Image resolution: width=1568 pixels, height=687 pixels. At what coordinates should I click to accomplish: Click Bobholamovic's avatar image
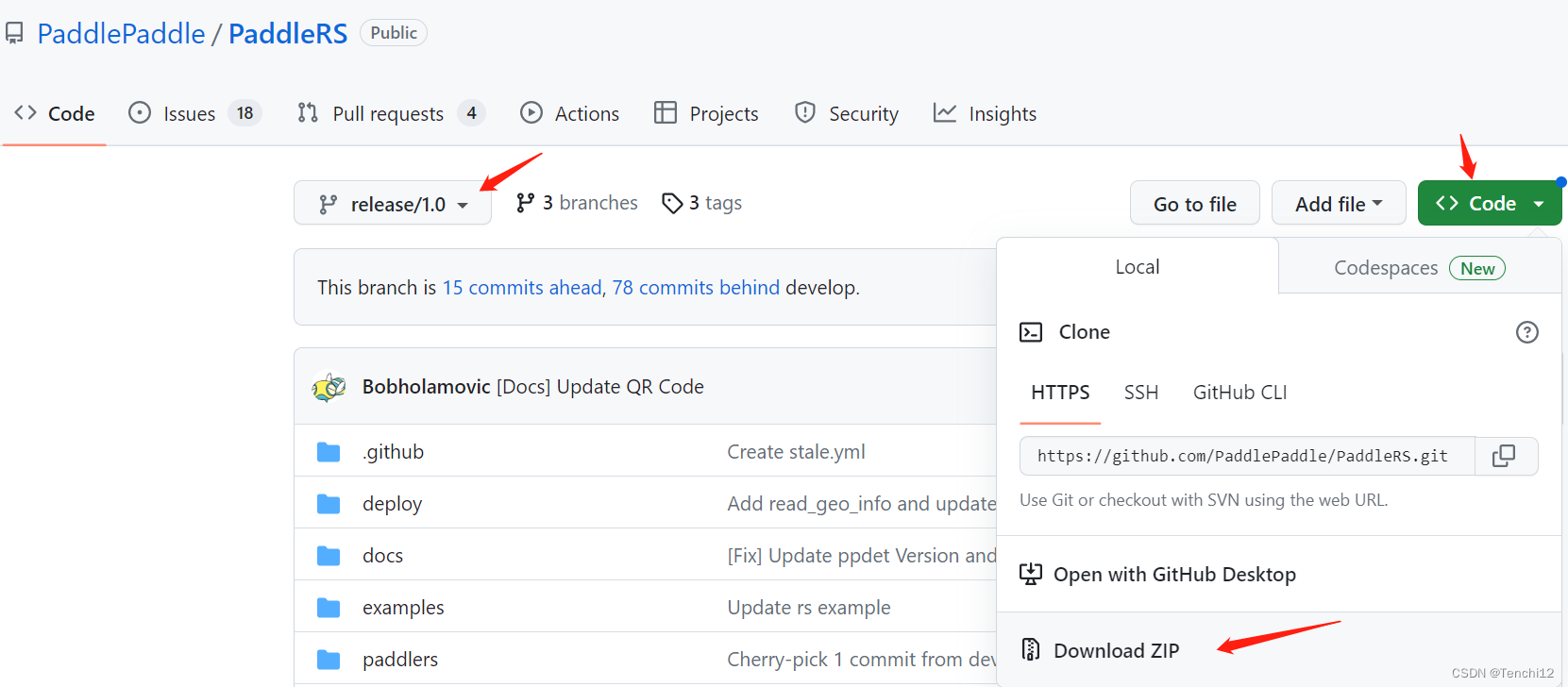(329, 387)
